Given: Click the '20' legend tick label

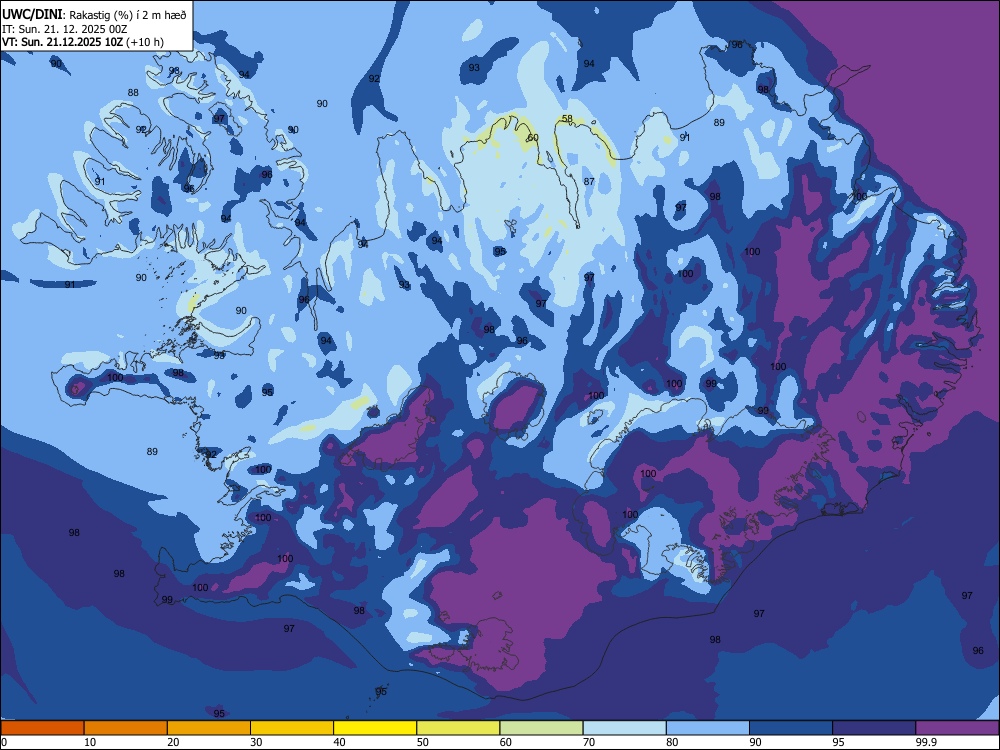Looking at the screenshot, I should click(173, 742).
